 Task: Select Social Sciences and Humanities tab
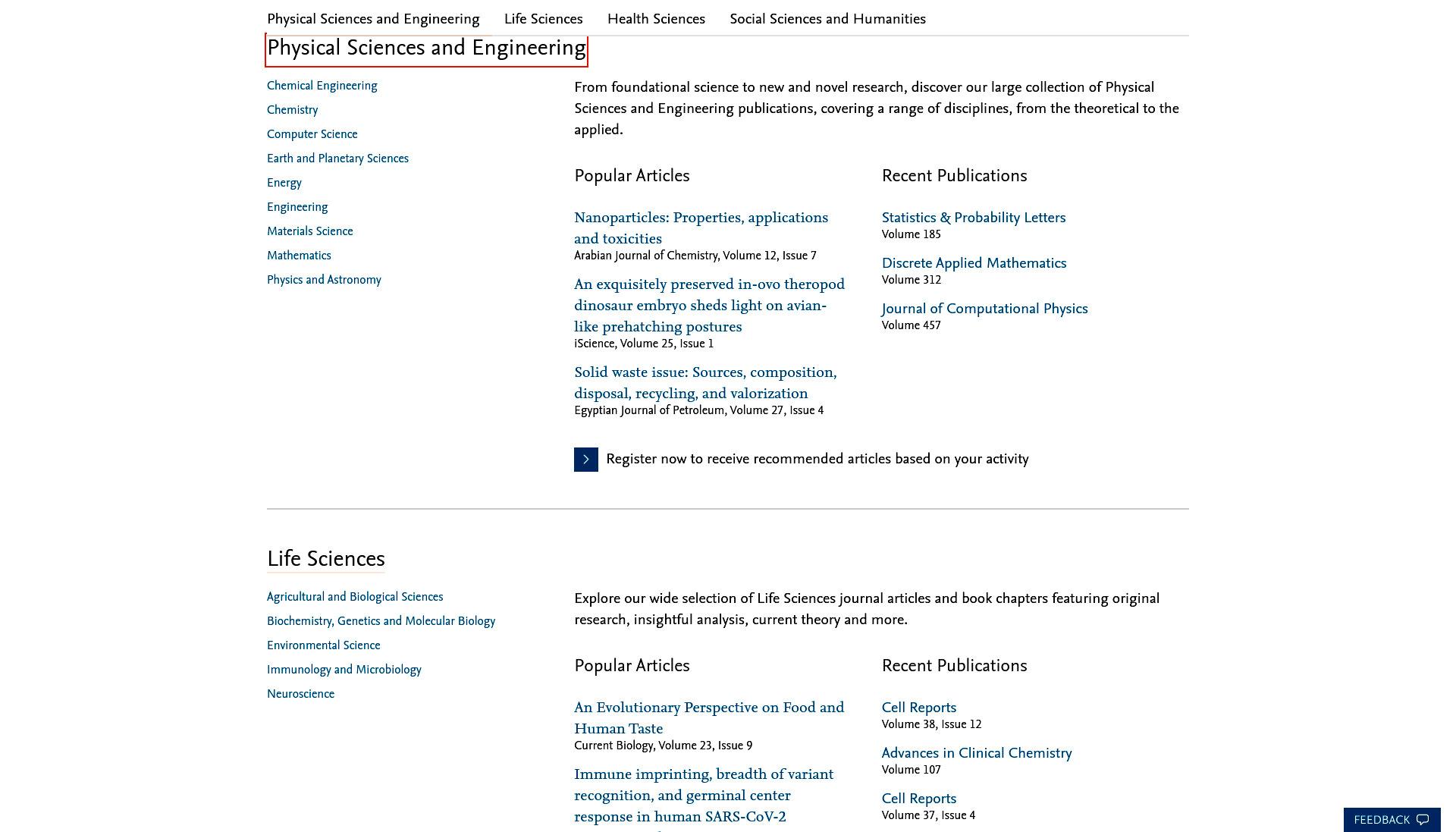tap(827, 19)
